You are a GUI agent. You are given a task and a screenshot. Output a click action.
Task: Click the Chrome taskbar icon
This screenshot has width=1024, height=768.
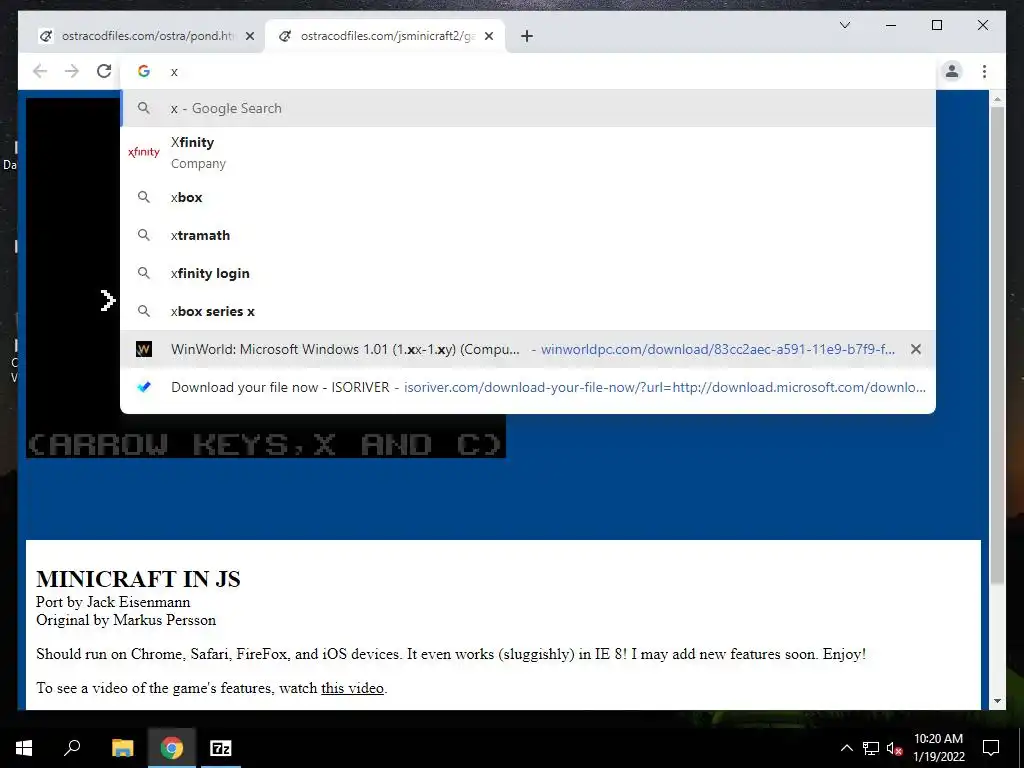tap(171, 748)
